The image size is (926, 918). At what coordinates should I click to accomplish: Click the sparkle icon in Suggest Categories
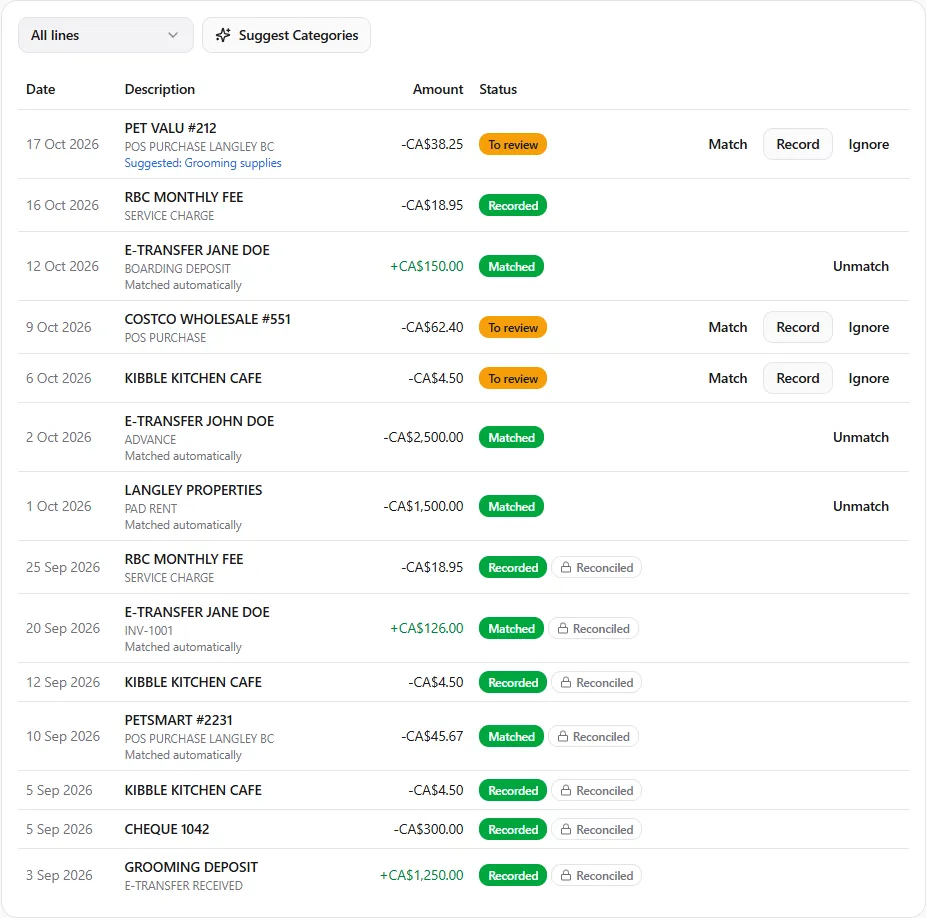[223, 35]
